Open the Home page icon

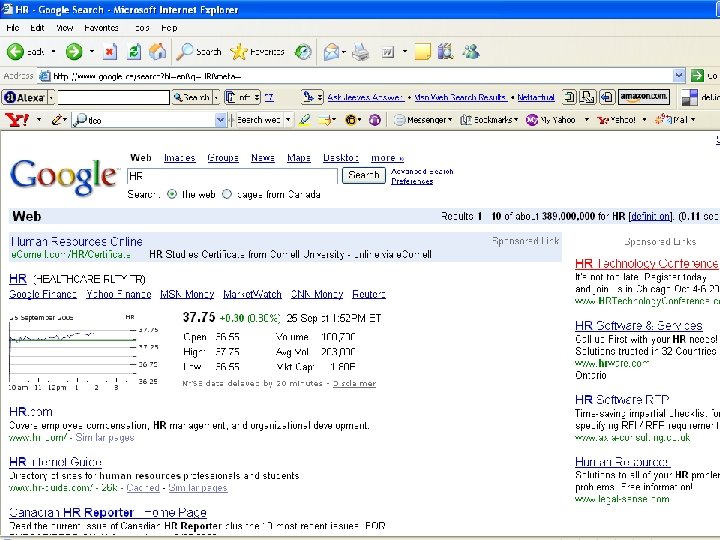point(158,52)
